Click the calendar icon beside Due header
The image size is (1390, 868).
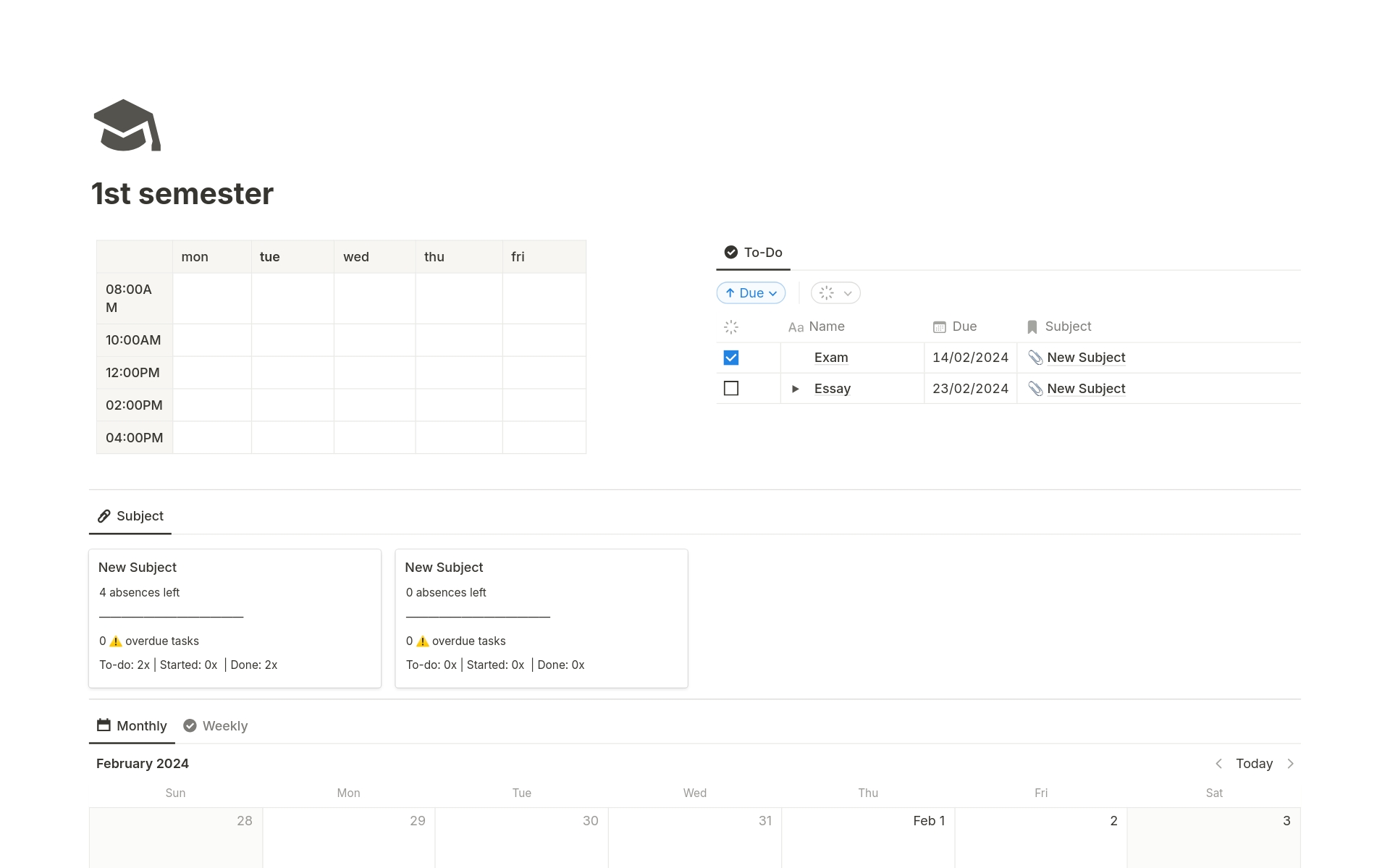click(939, 327)
